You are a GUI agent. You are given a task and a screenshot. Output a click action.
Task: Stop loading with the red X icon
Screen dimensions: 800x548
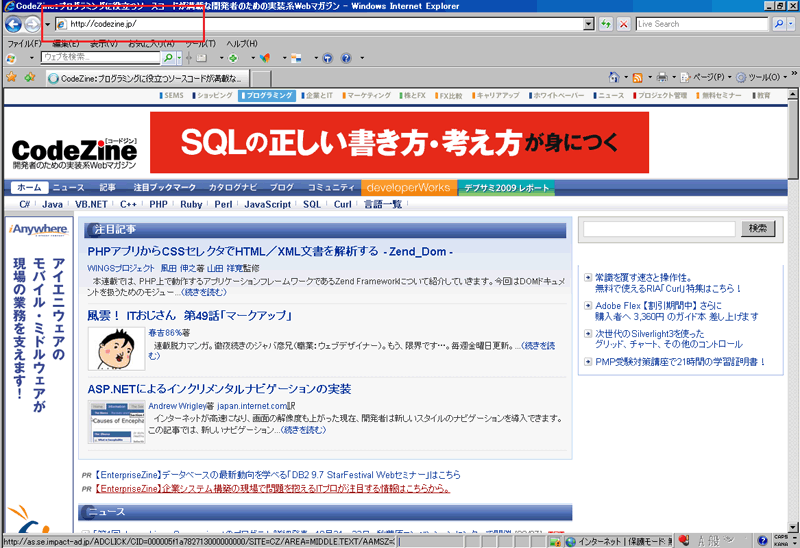[x=623, y=24]
